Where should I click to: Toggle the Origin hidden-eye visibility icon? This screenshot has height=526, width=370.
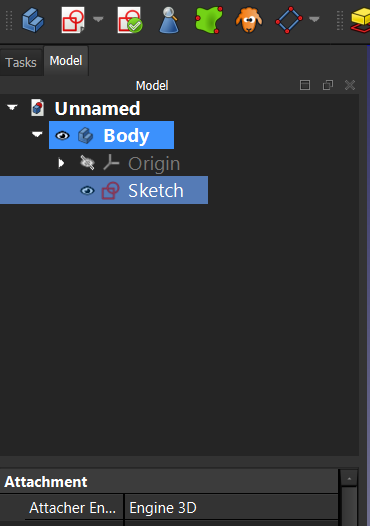click(x=87, y=163)
